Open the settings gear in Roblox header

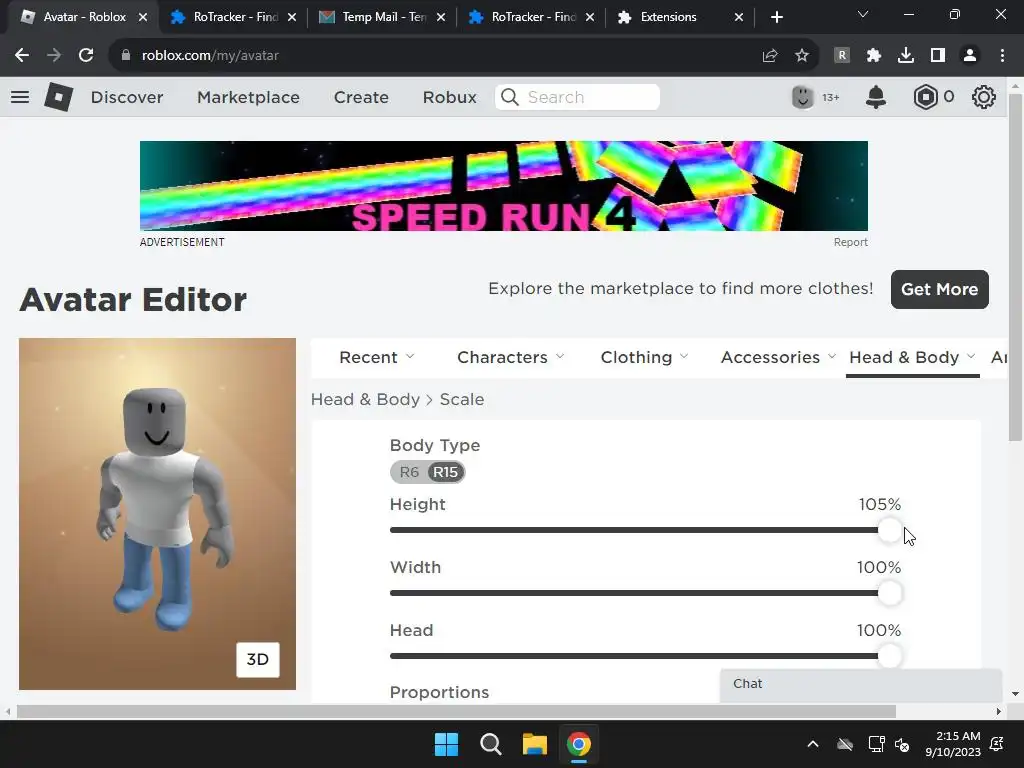click(x=984, y=97)
